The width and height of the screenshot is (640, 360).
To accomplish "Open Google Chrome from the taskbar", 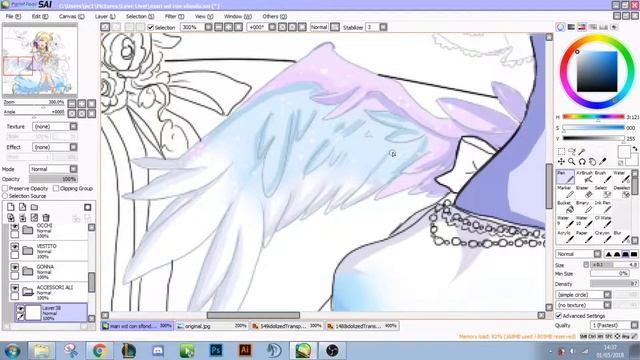I will point(99,350).
